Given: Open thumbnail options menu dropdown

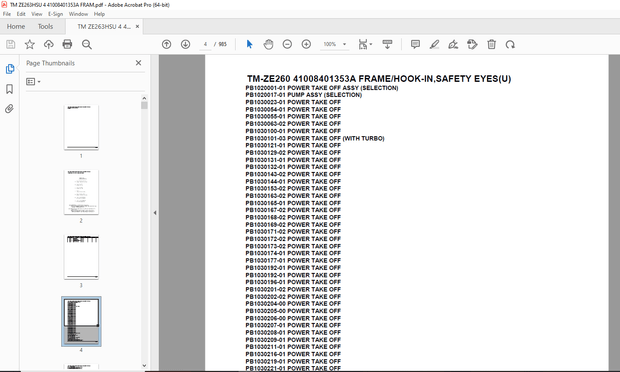Looking at the screenshot, I should coord(33,81).
